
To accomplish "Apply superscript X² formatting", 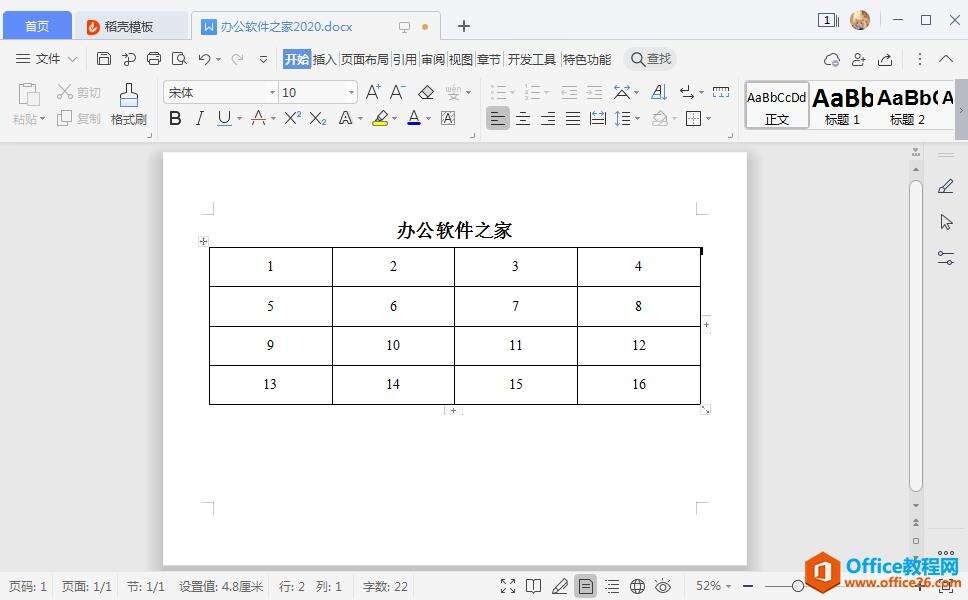I will pos(293,118).
